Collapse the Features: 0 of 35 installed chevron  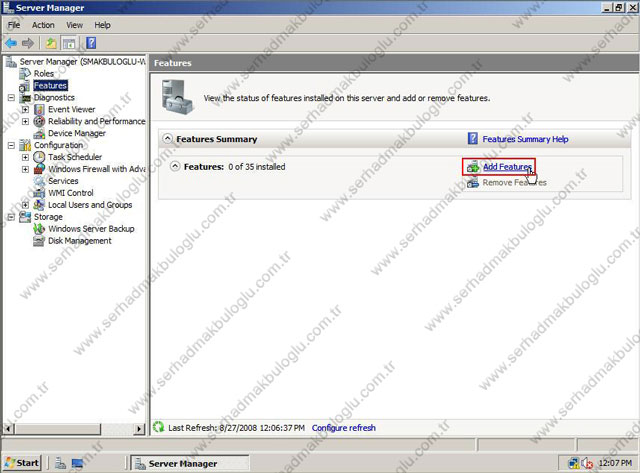coord(175,167)
